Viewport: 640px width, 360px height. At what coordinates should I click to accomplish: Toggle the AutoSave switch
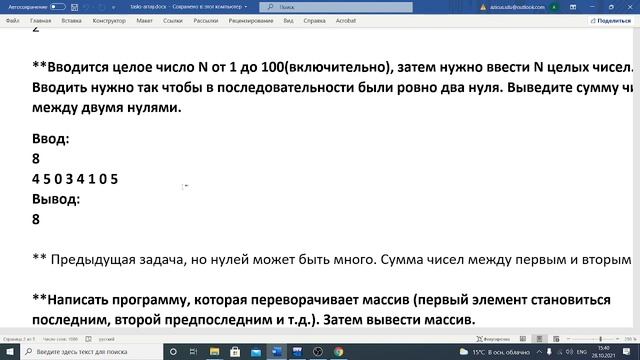tap(58, 7)
